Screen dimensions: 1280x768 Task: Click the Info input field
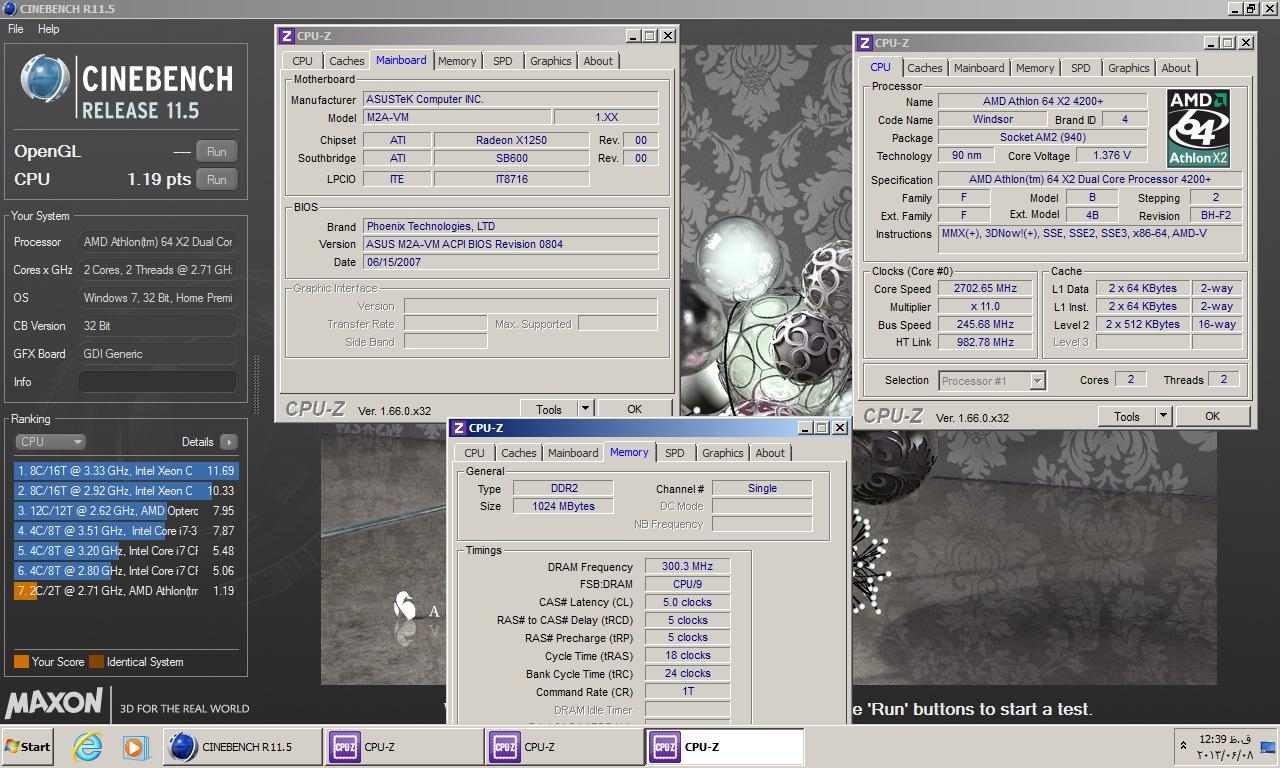(x=158, y=382)
